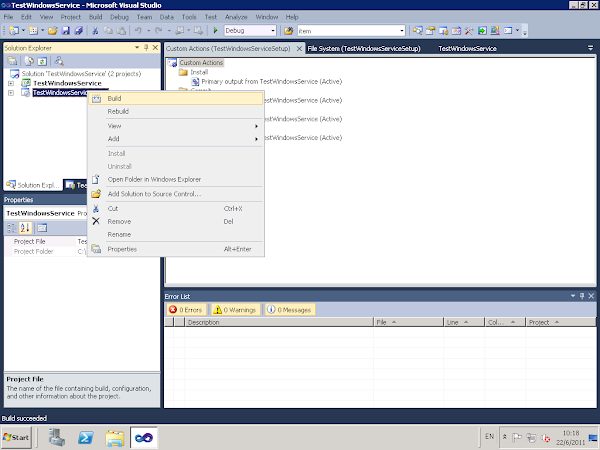The image size is (600, 450).
Task: Open the Analyze menu
Action: pyautogui.click(x=236, y=17)
